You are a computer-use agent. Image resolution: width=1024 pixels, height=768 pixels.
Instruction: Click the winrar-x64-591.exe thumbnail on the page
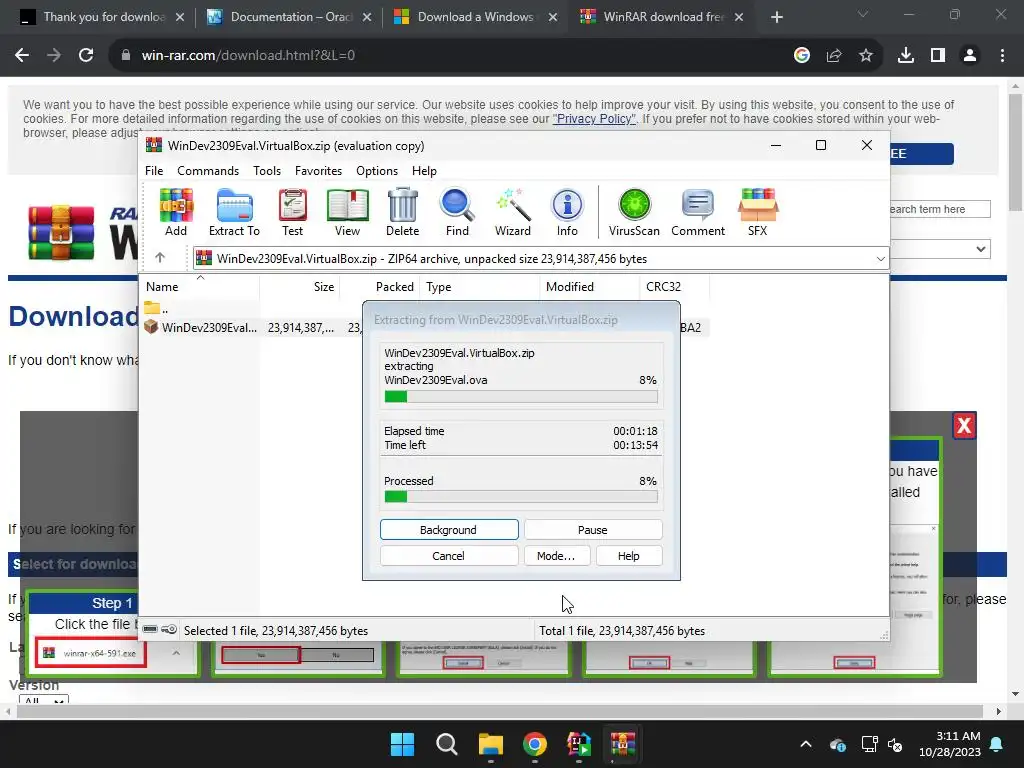91,653
